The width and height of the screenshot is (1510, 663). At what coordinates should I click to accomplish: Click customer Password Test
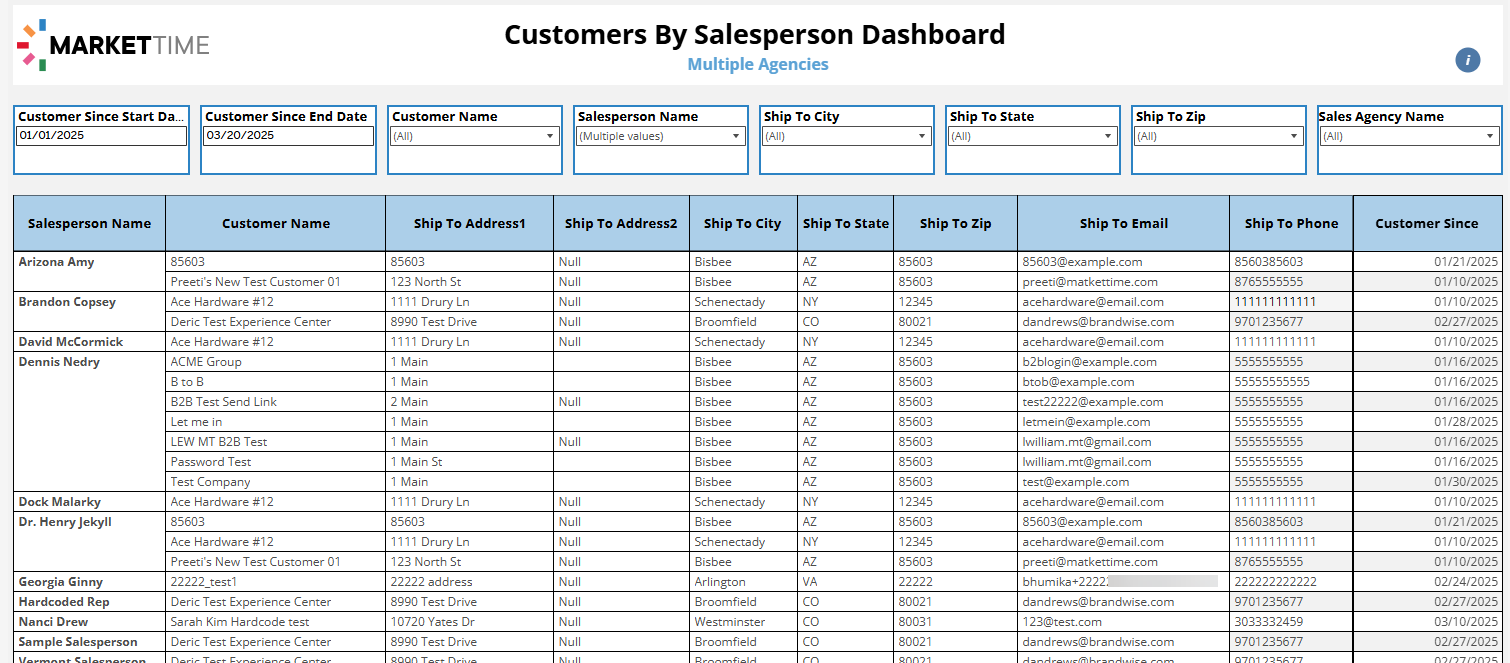(211, 462)
